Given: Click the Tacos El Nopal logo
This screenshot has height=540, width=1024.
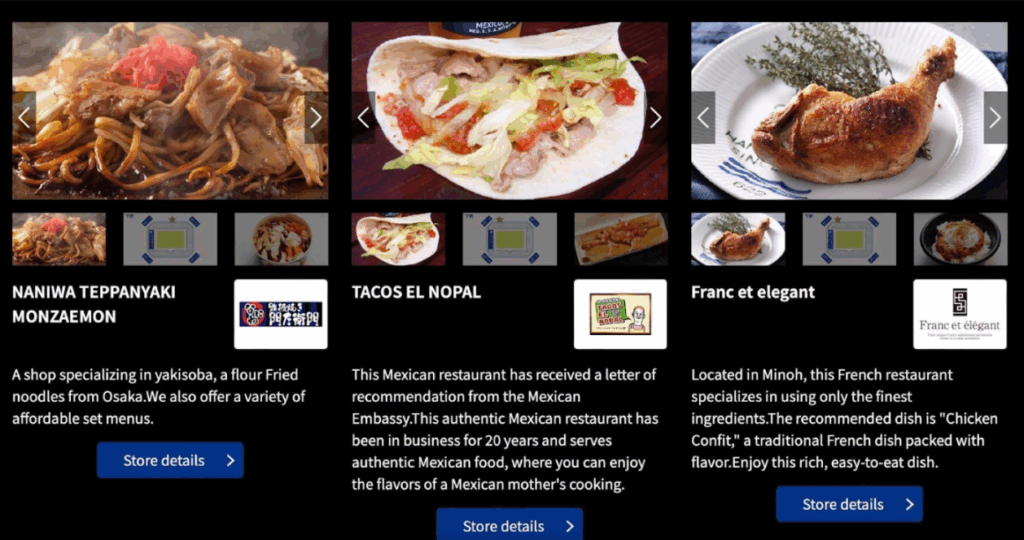Looking at the screenshot, I should [620, 314].
